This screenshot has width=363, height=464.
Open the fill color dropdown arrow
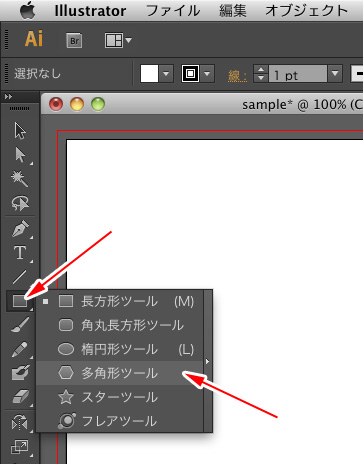pos(166,74)
